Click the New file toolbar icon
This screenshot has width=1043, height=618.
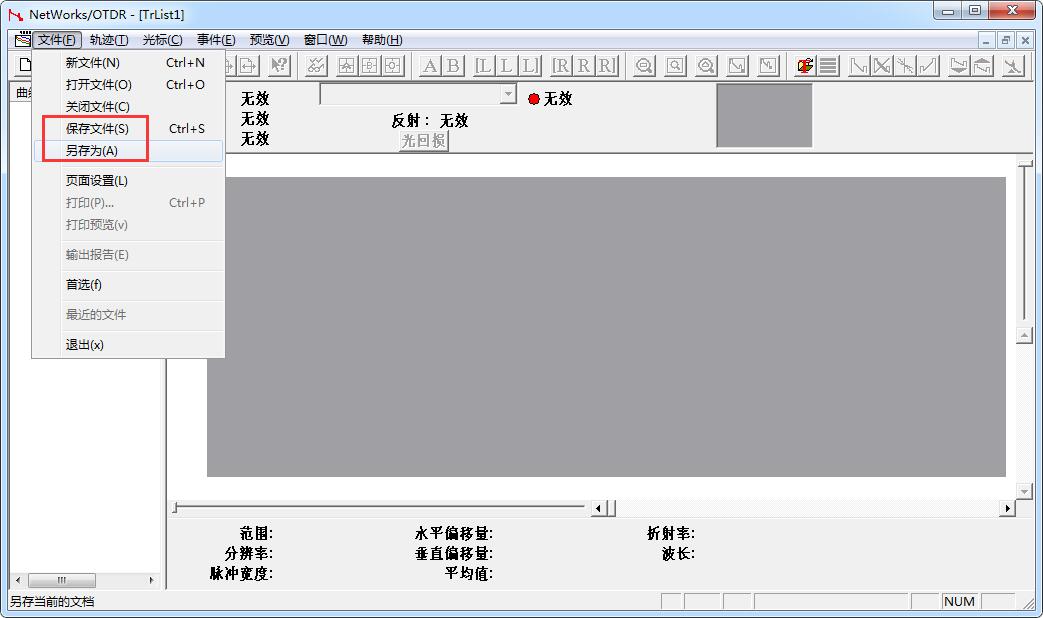(24, 66)
